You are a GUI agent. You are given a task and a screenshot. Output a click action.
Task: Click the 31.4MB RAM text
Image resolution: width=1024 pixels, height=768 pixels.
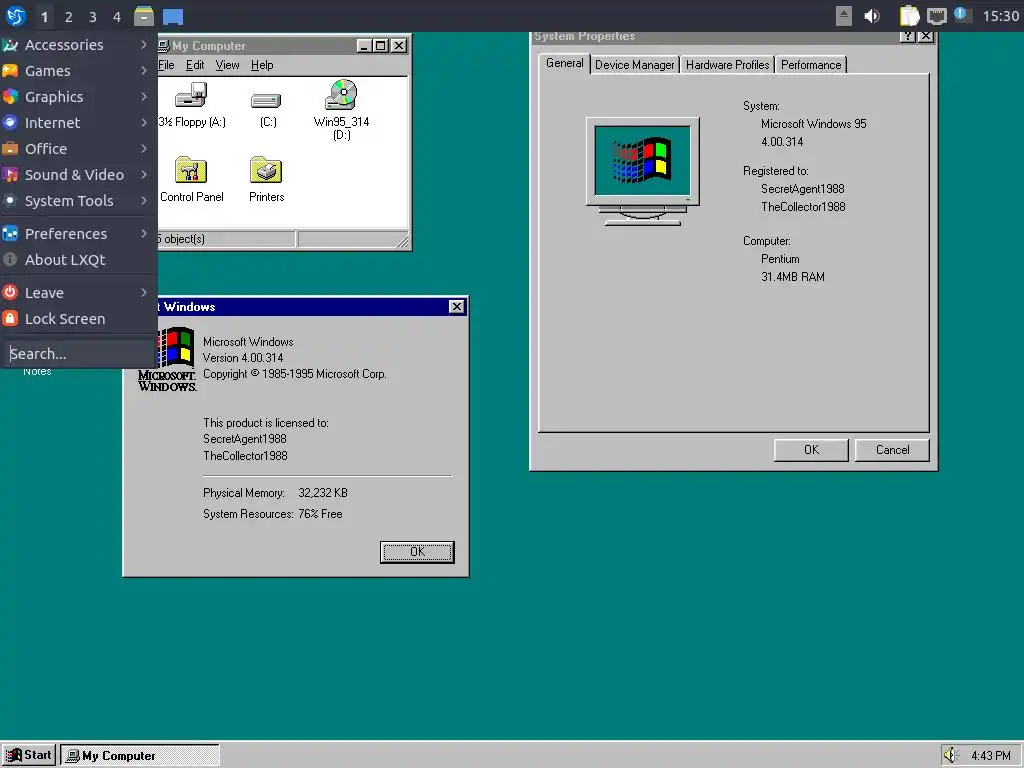click(x=792, y=277)
